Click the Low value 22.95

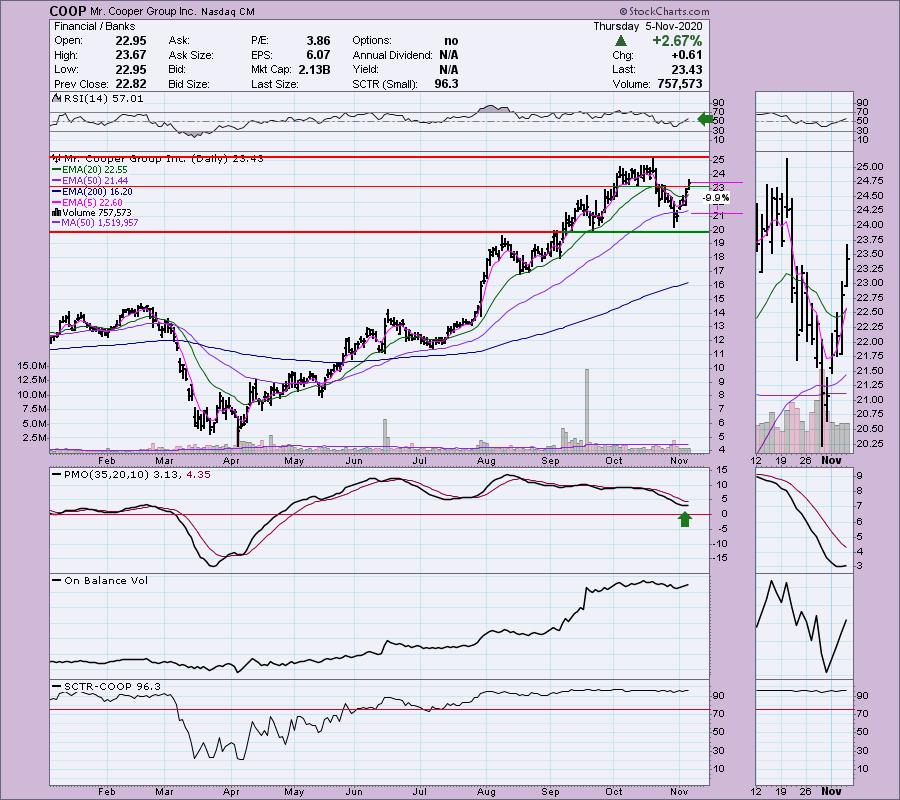tap(130, 69)
